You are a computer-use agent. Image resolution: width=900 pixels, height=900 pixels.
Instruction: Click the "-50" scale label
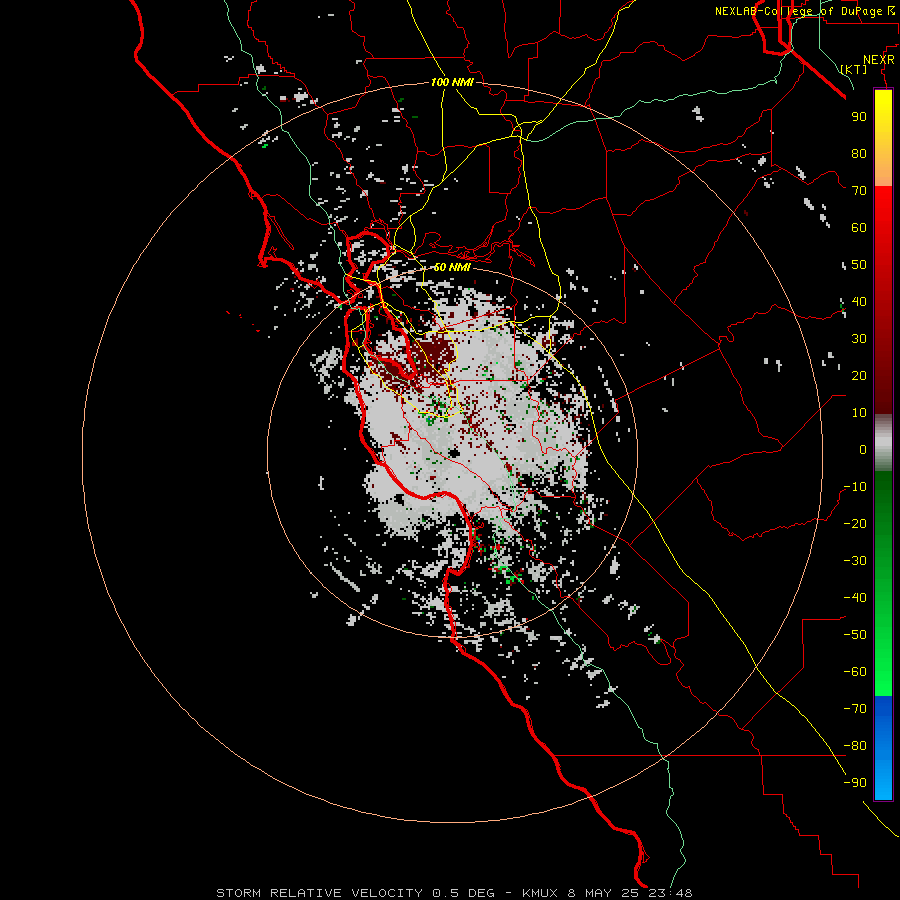(855, 635)
